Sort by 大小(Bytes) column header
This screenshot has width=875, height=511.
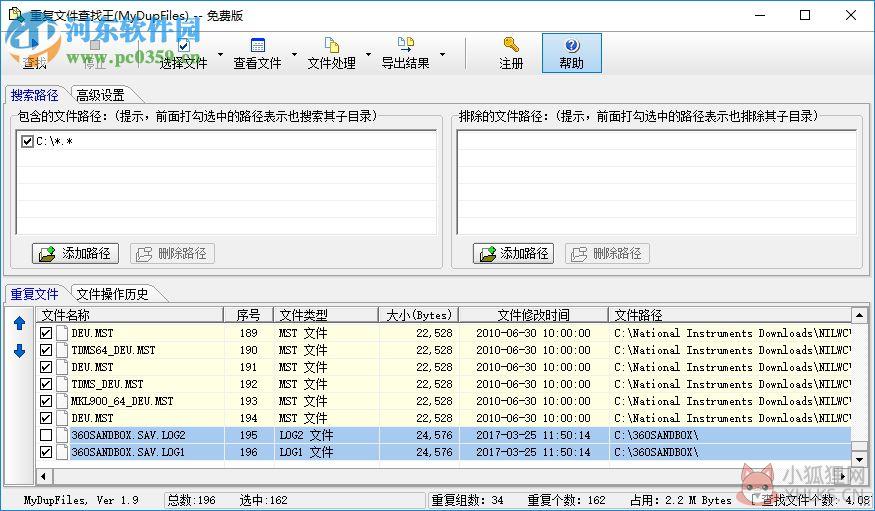419,315
